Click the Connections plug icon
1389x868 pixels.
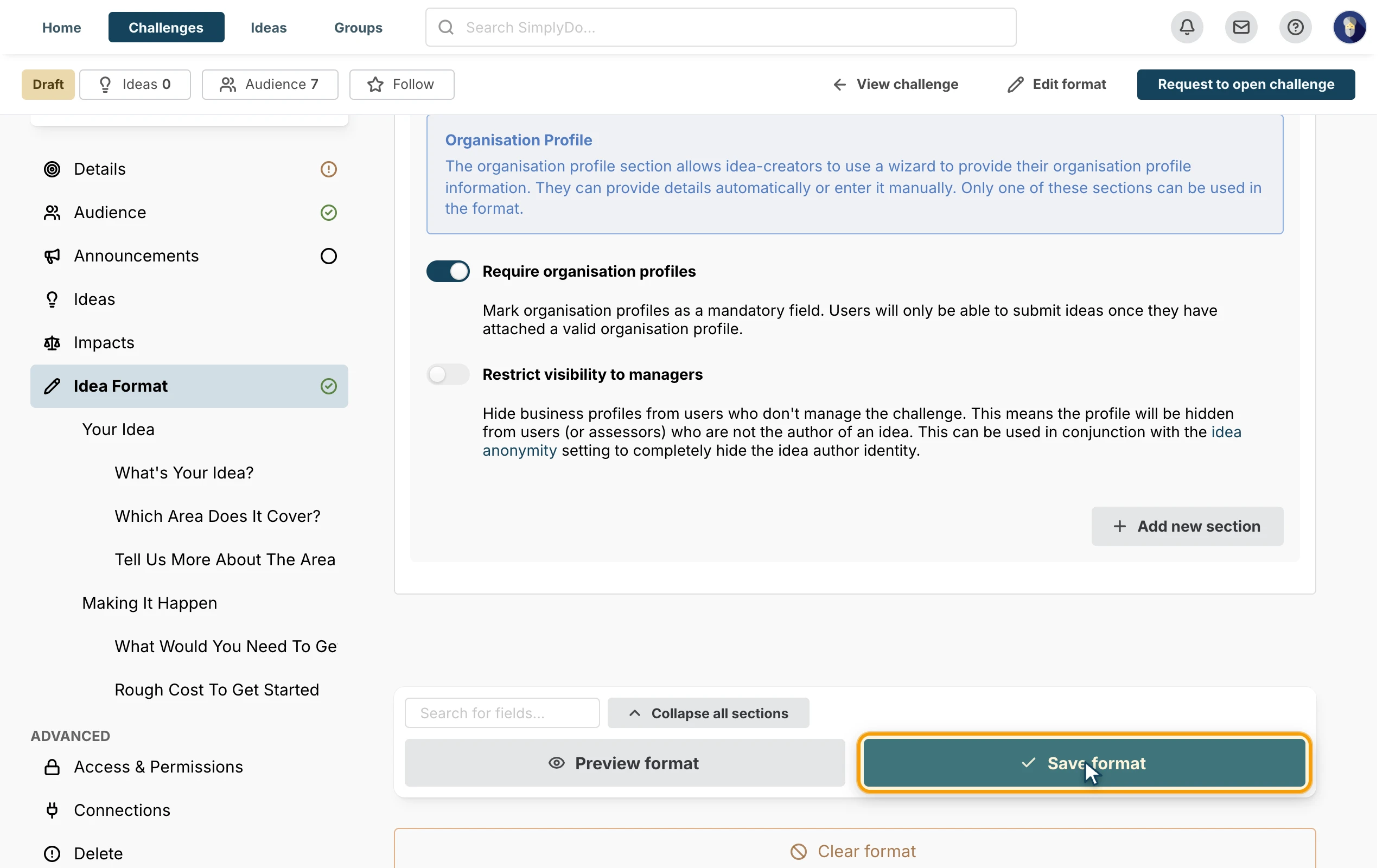pos(52,810)
